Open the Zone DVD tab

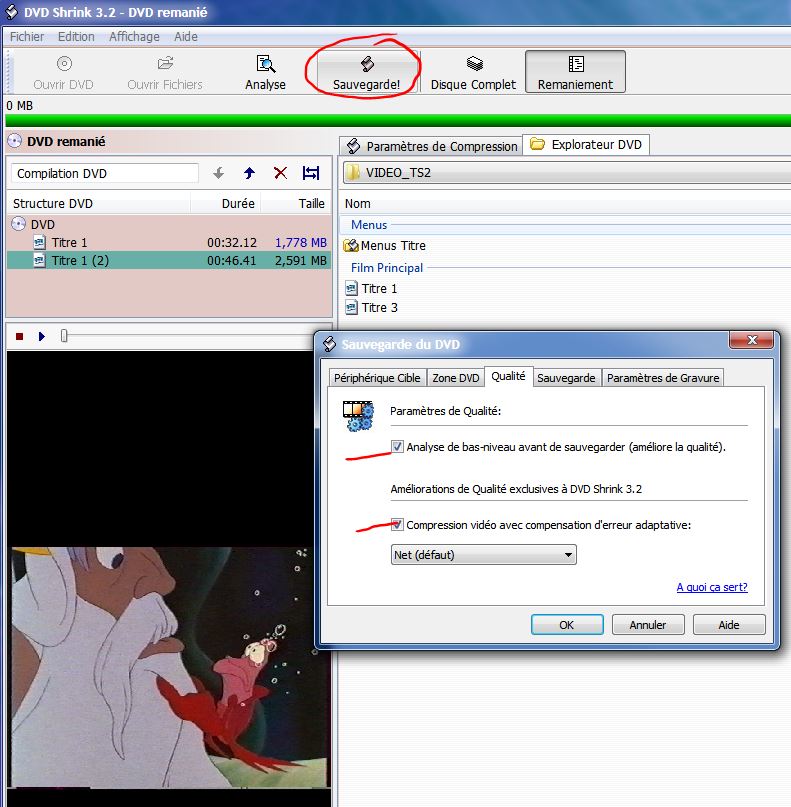coord(455,378)
